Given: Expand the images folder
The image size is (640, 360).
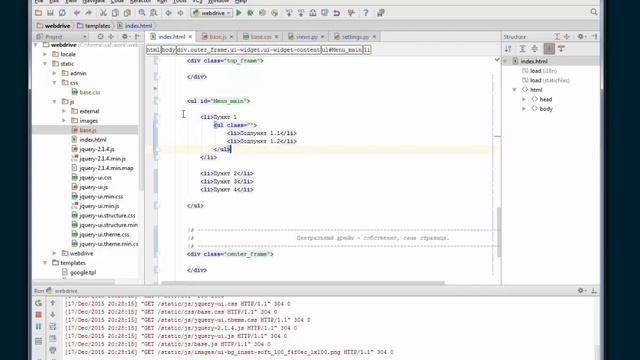Looking at the screenshot, I should [x=64, y=121].
